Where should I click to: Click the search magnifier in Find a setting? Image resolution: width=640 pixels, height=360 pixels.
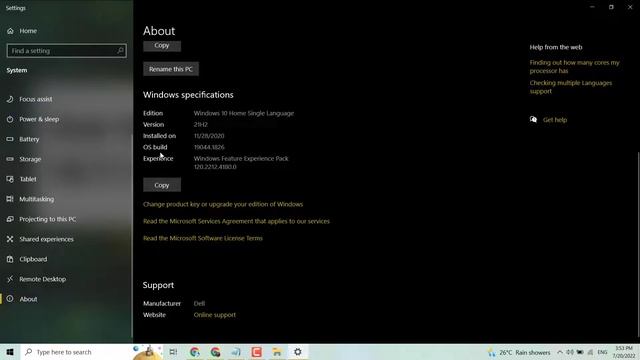tap(120, 51)
